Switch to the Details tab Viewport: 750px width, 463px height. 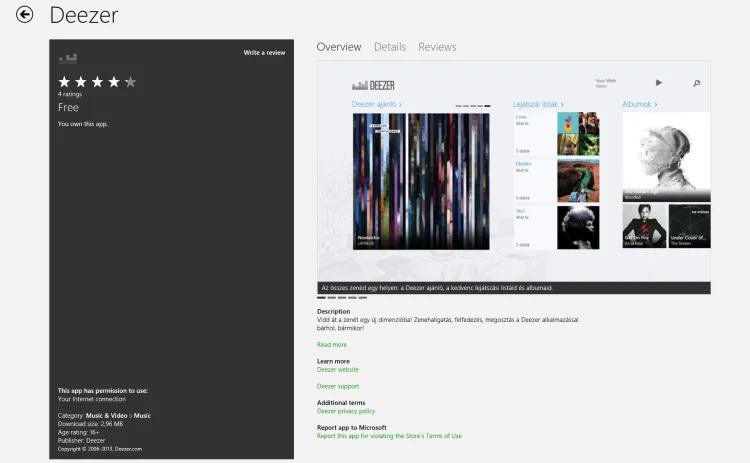(x=390, y=47)
